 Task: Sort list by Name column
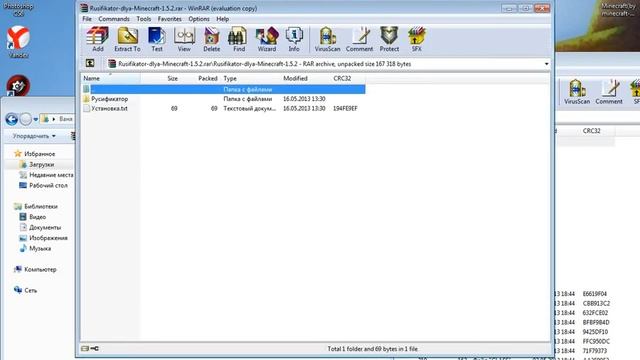pos(111,78)
